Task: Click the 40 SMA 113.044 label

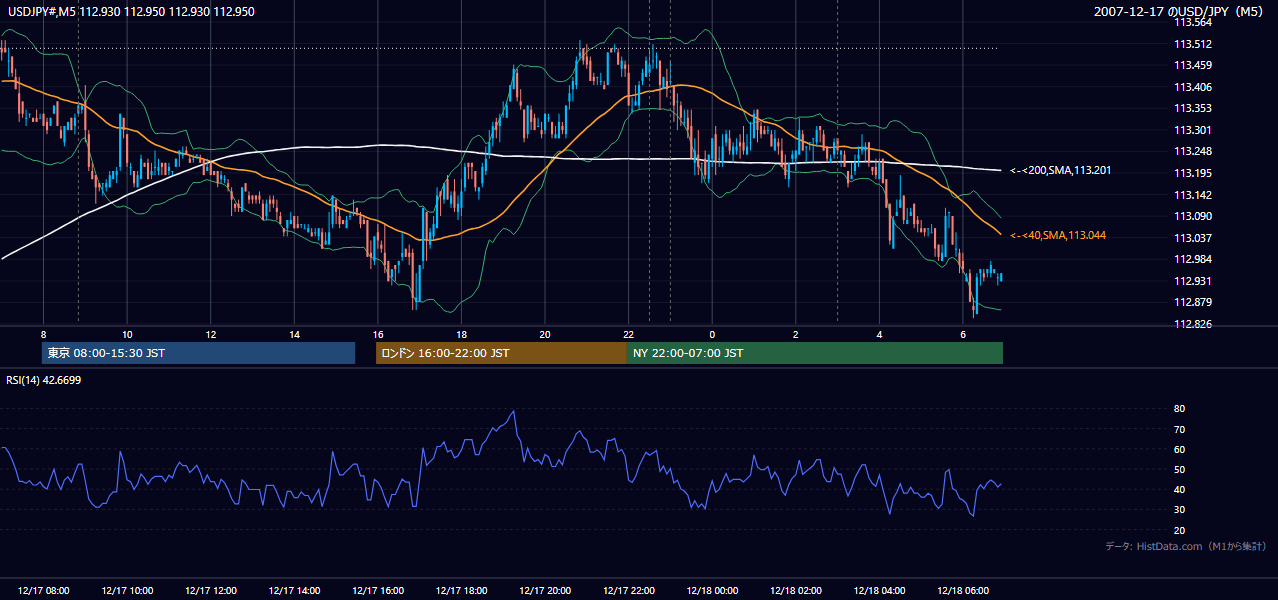Action: (x=1058, y=235)
